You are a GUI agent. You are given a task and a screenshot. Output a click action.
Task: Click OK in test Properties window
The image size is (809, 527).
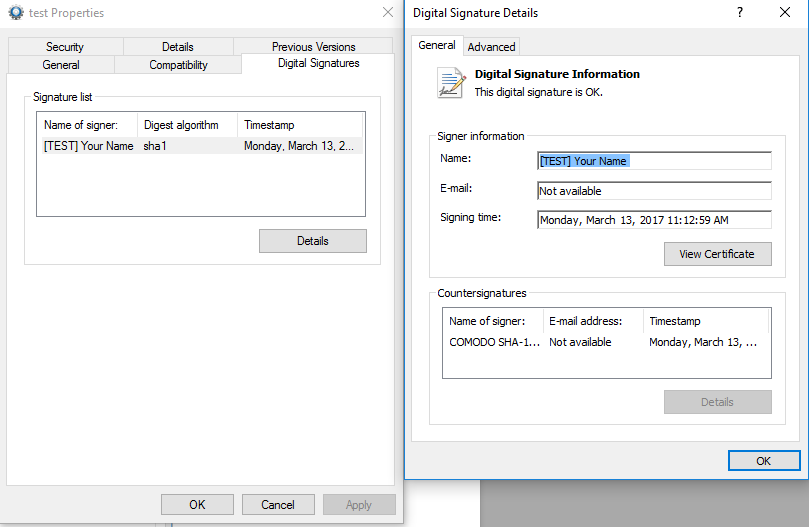(x=197, y=505)
